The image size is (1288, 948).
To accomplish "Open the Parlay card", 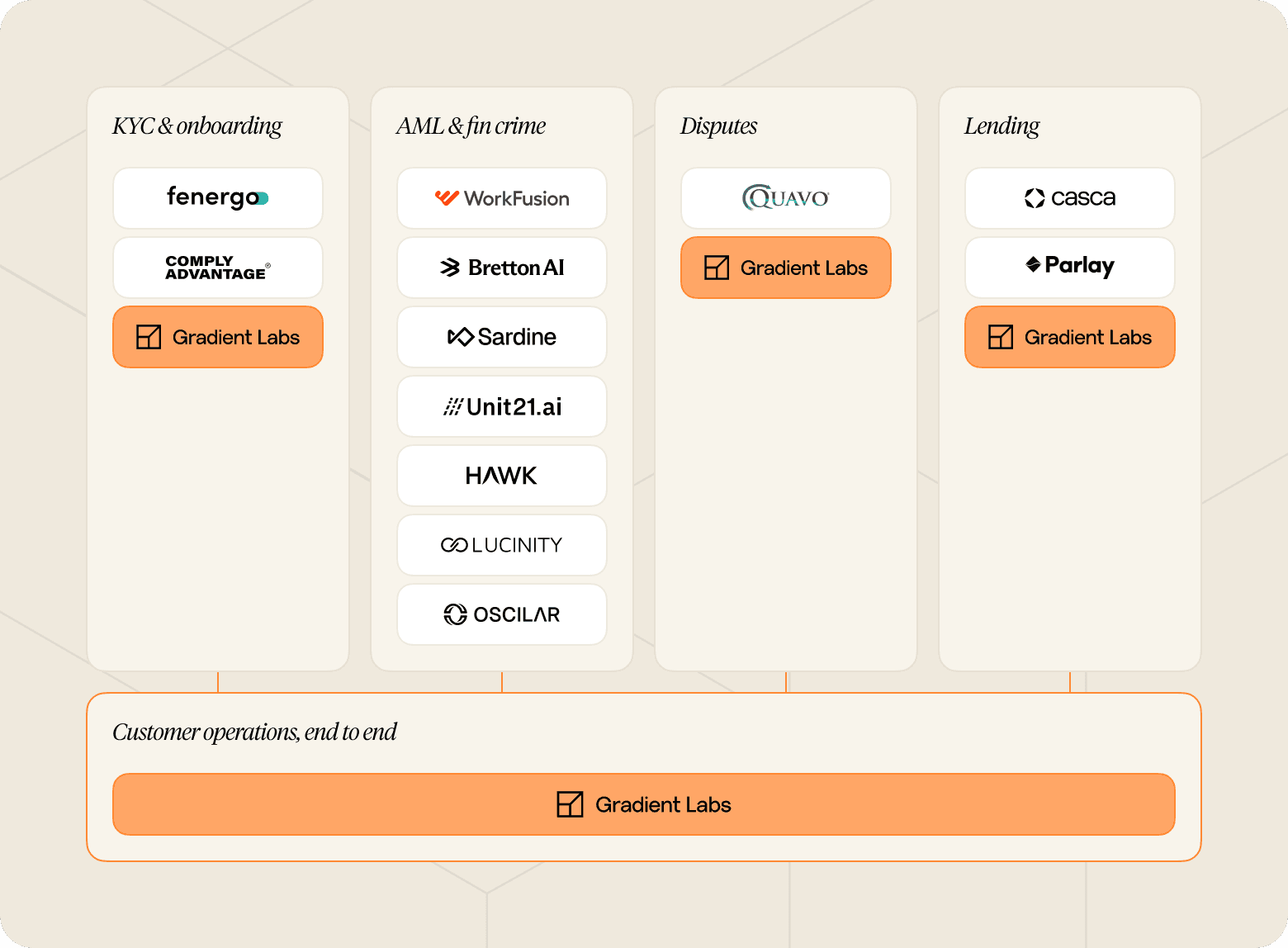I will [1070, 268].
